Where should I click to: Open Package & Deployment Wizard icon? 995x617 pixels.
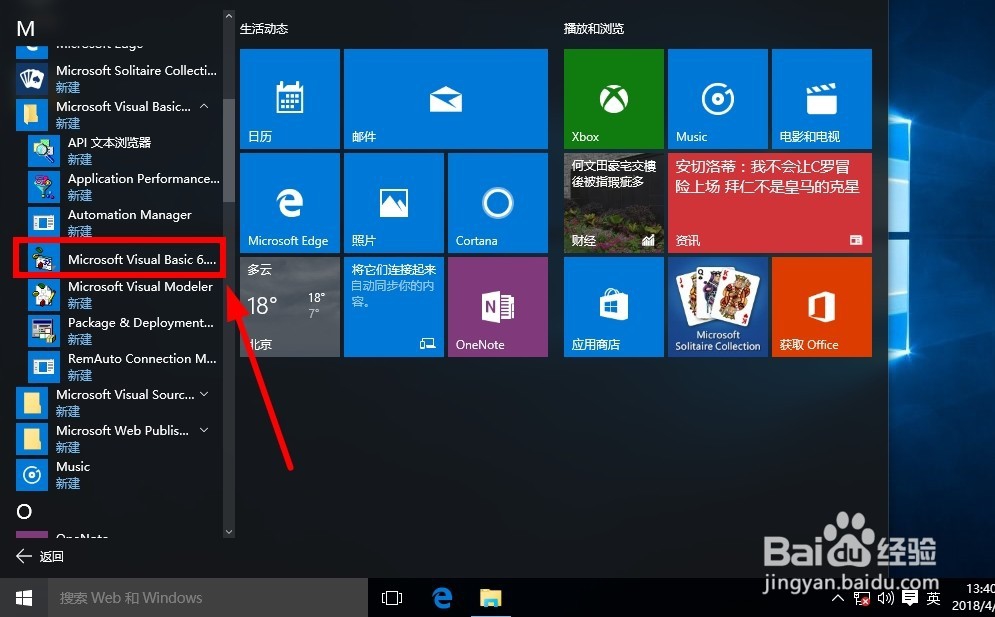point(44,331)
